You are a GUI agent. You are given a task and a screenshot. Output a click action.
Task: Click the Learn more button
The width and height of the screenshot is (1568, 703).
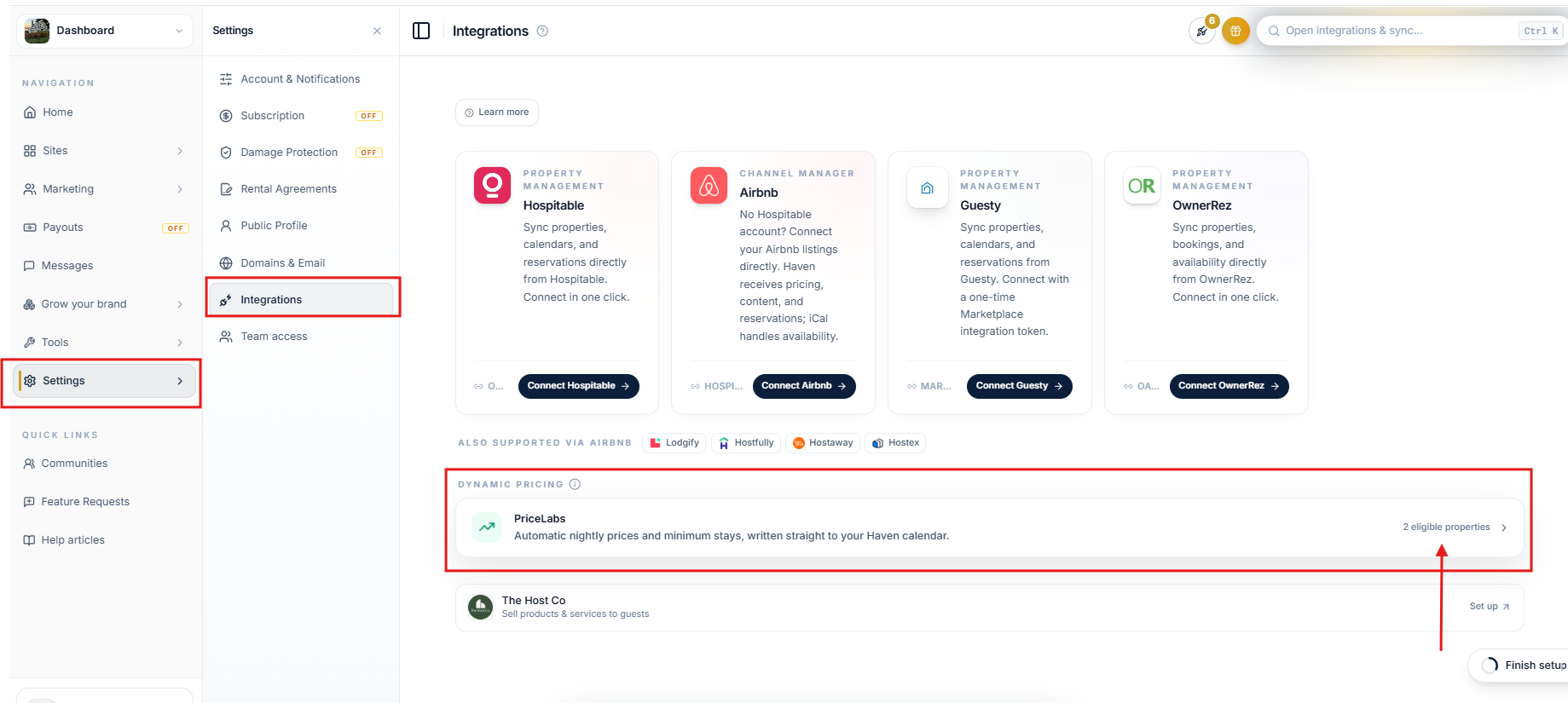[497, 112]
